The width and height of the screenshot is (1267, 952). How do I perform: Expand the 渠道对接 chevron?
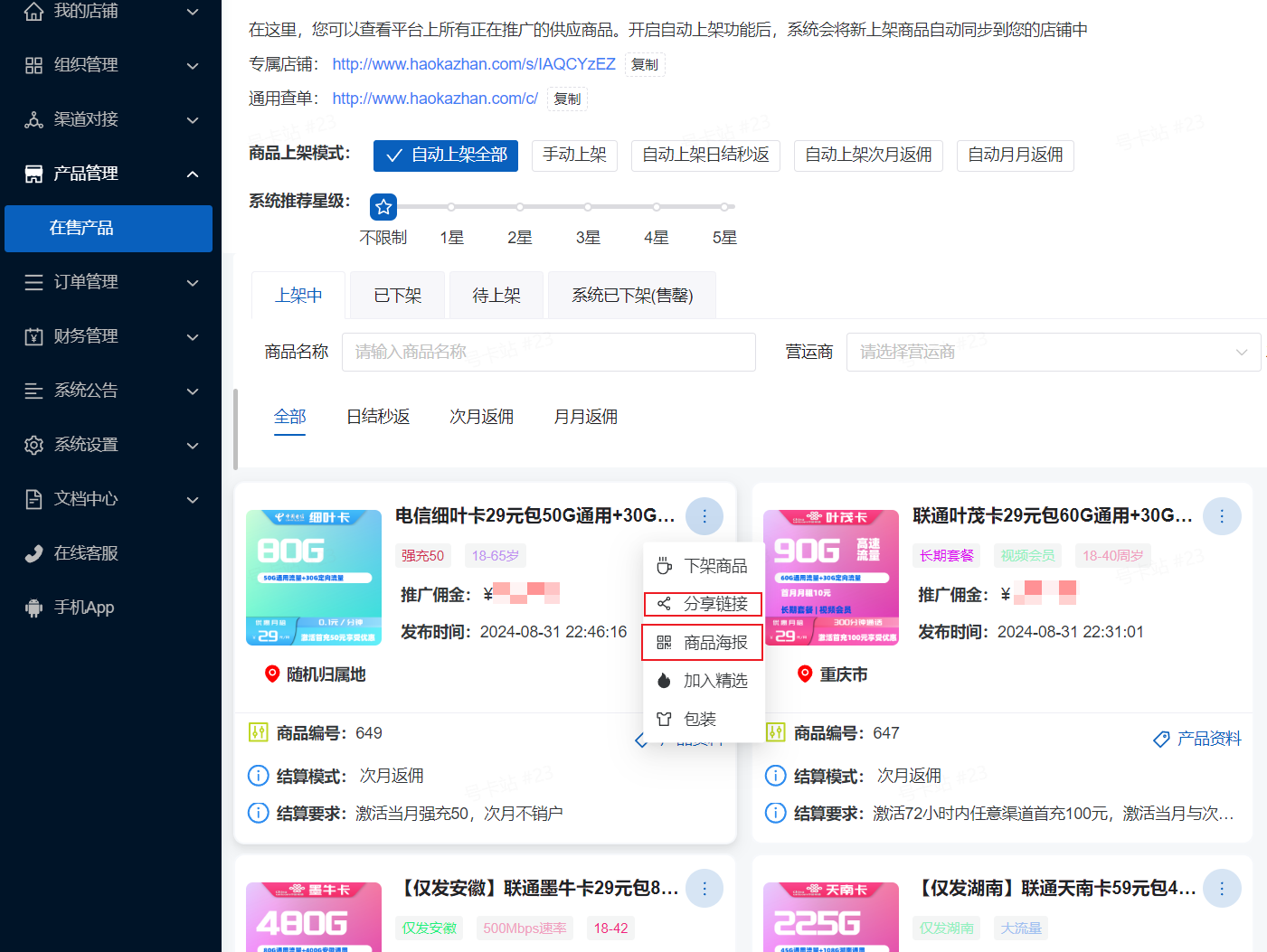click(193, 120)
